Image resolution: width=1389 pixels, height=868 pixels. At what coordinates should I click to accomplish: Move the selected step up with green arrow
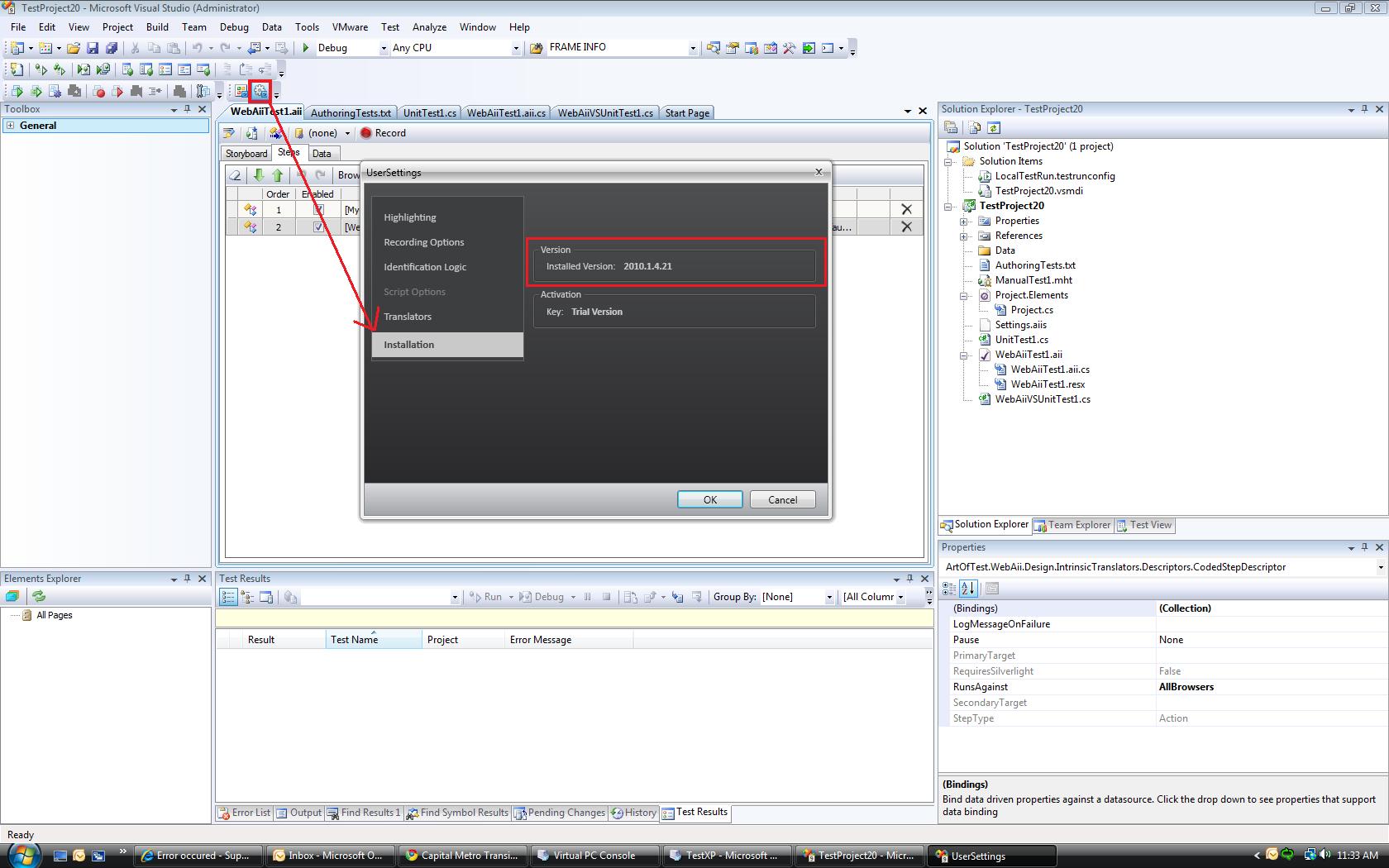click(x=278, y=175)
